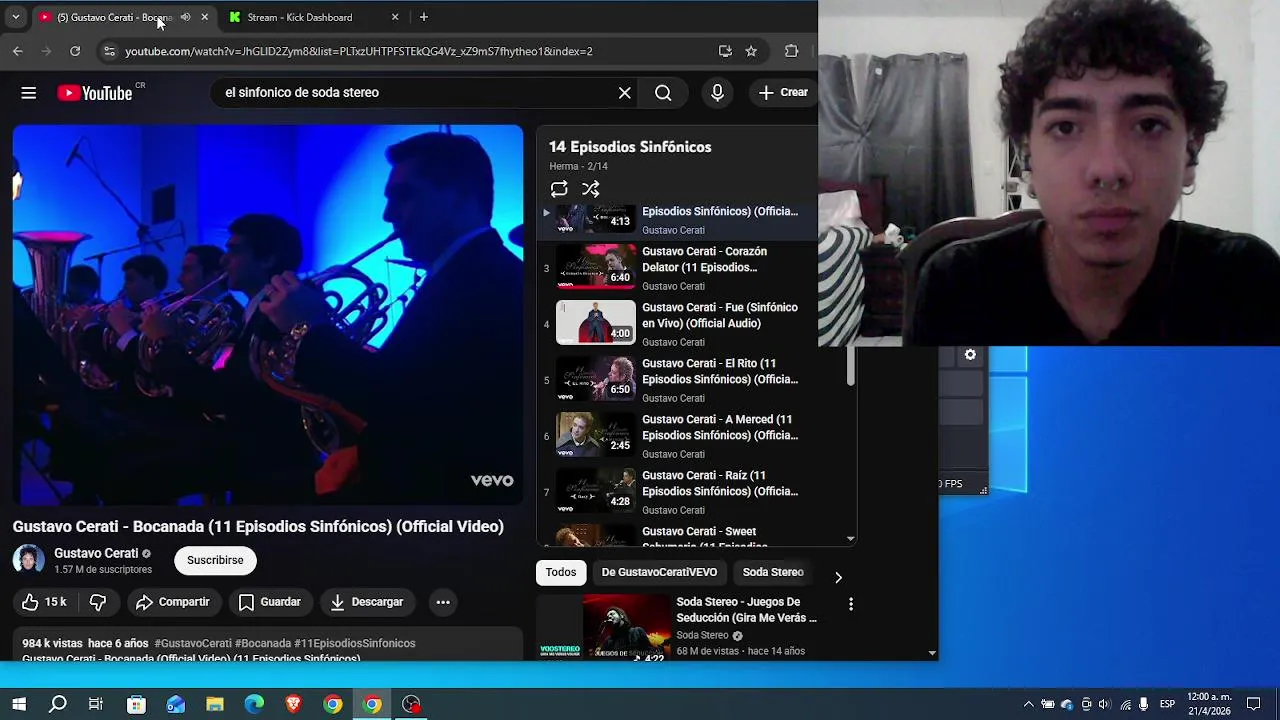Play El Rito from the playlist
This screenshot has width=1280, height=720.
tap(680, 380)
